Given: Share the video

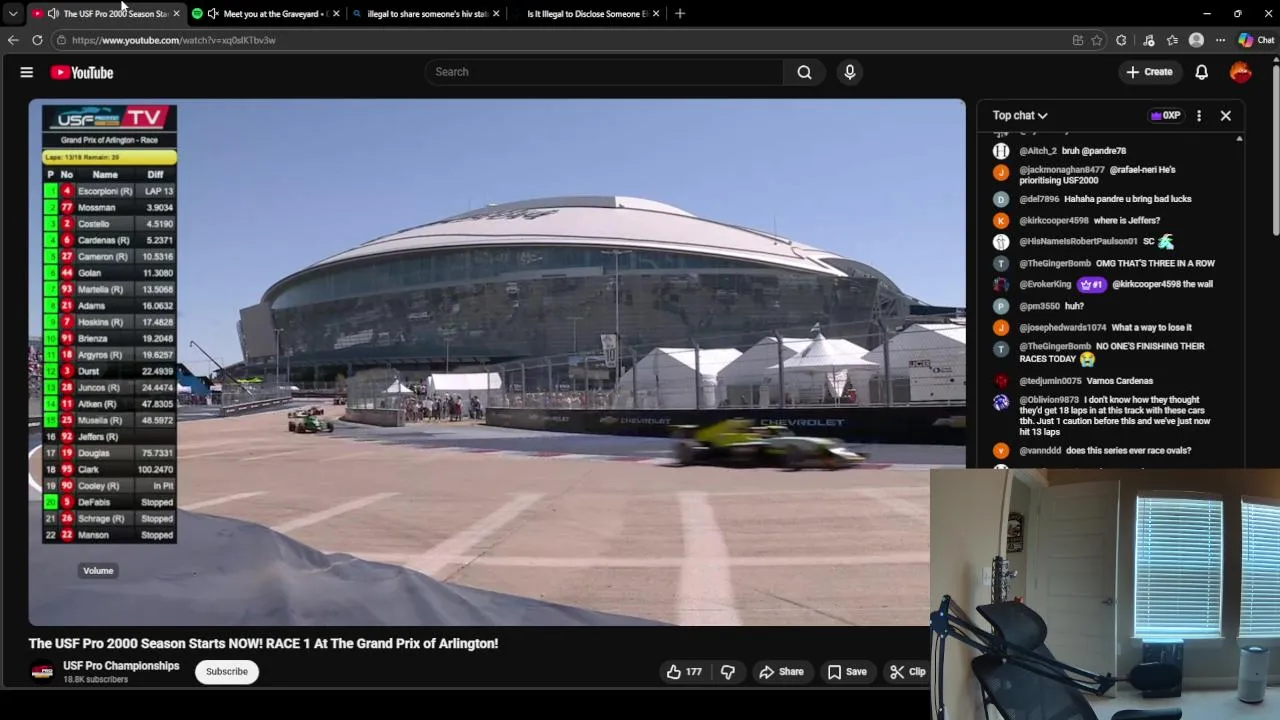Looking at the screenshot, I should point(781,672).
